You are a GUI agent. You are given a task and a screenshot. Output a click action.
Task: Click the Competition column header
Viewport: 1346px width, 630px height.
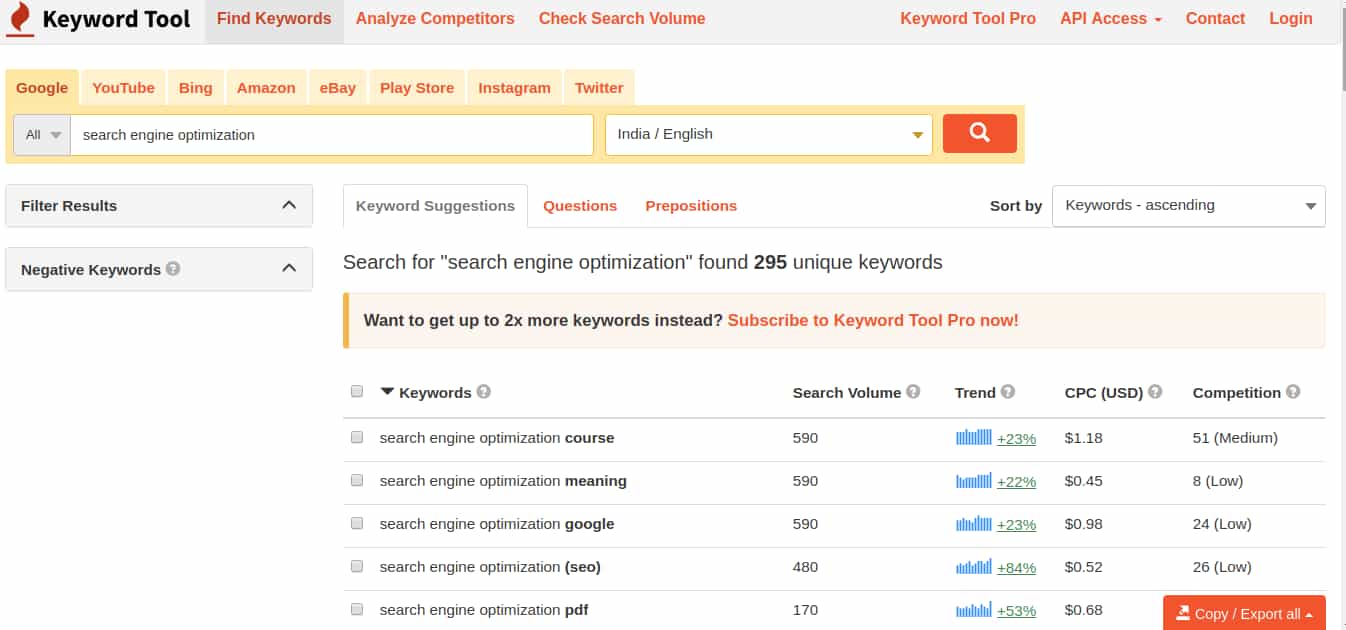click(1236, 392)
